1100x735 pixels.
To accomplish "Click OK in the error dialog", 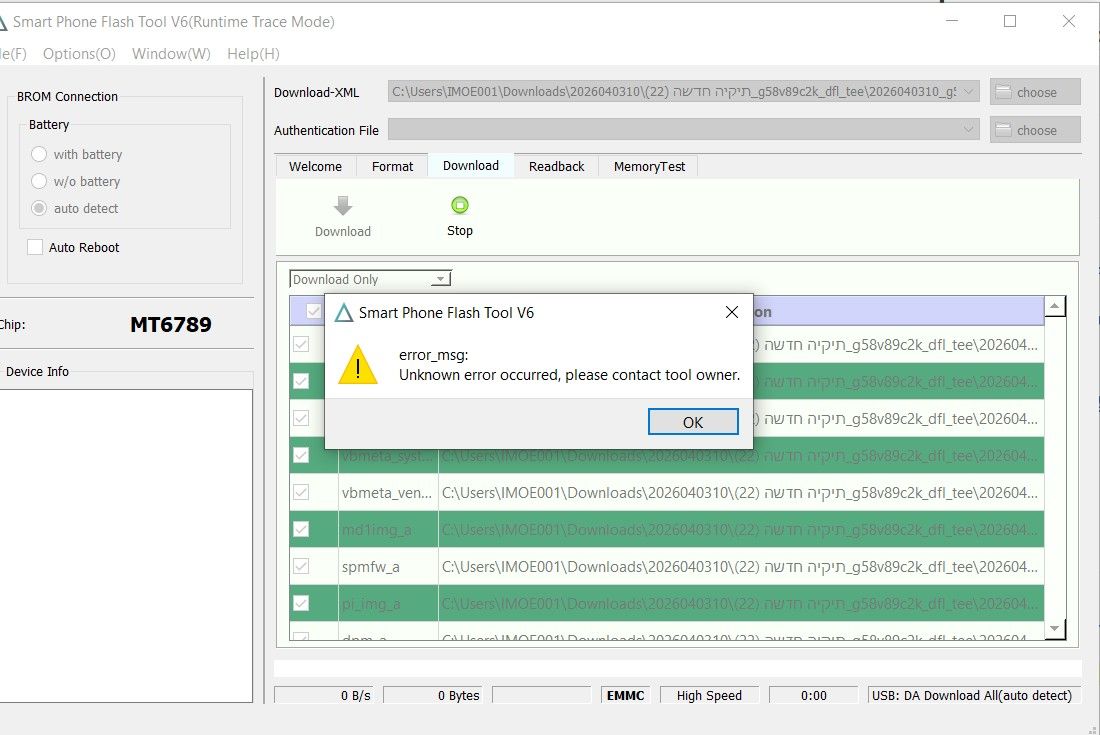I will (693, 422).
